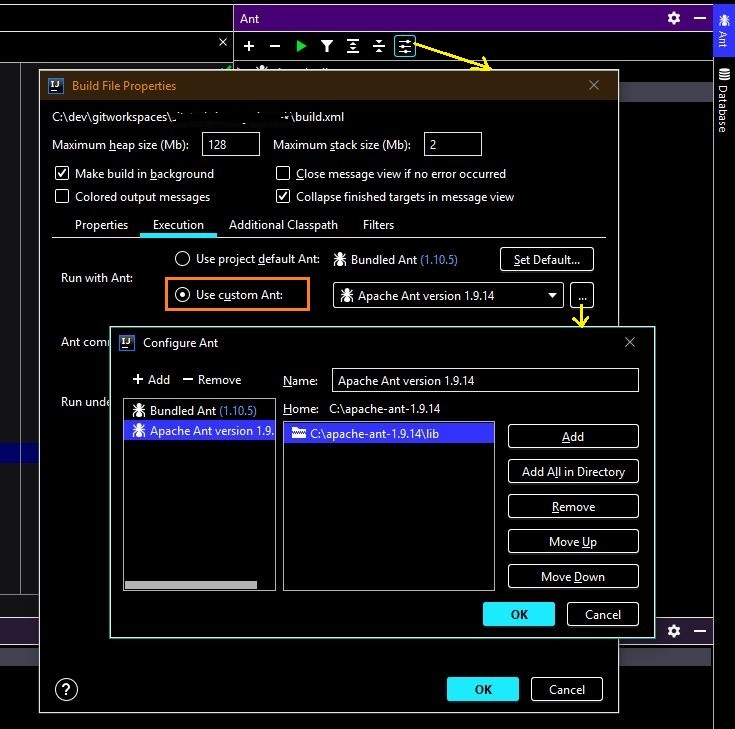735x729 pixels.
Task: Click the Home path C:\apache-ant-1.9.14 text
Action: tap(384, 409)
